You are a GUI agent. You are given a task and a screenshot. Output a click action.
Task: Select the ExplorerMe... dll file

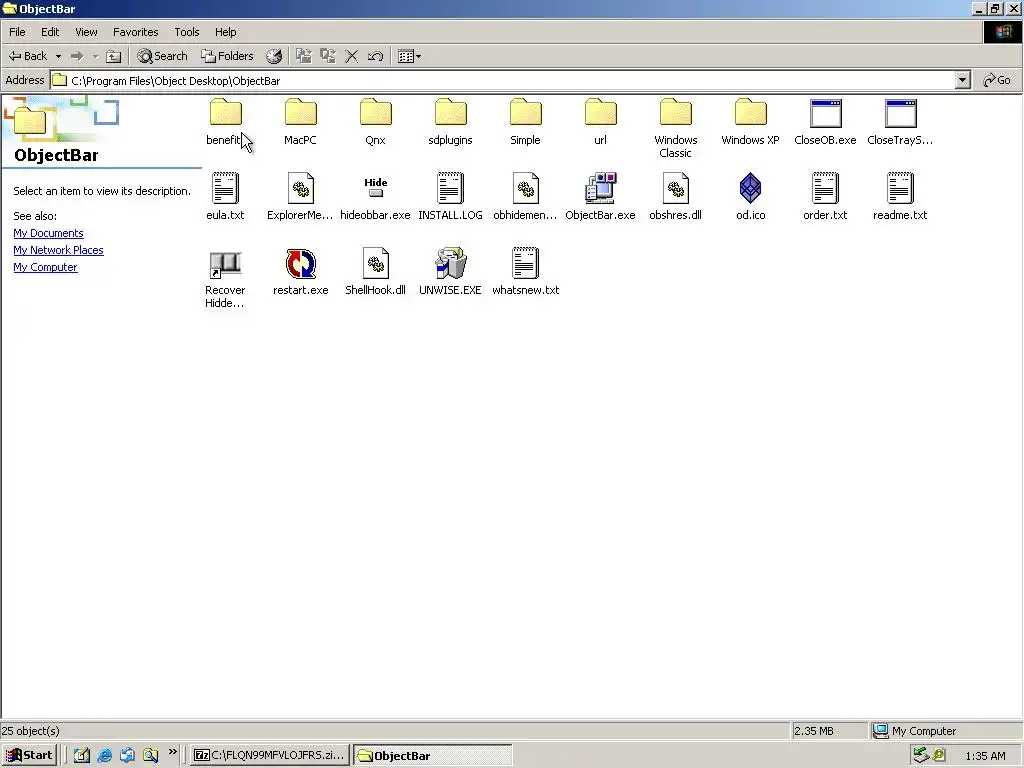[x=300, y=188]
